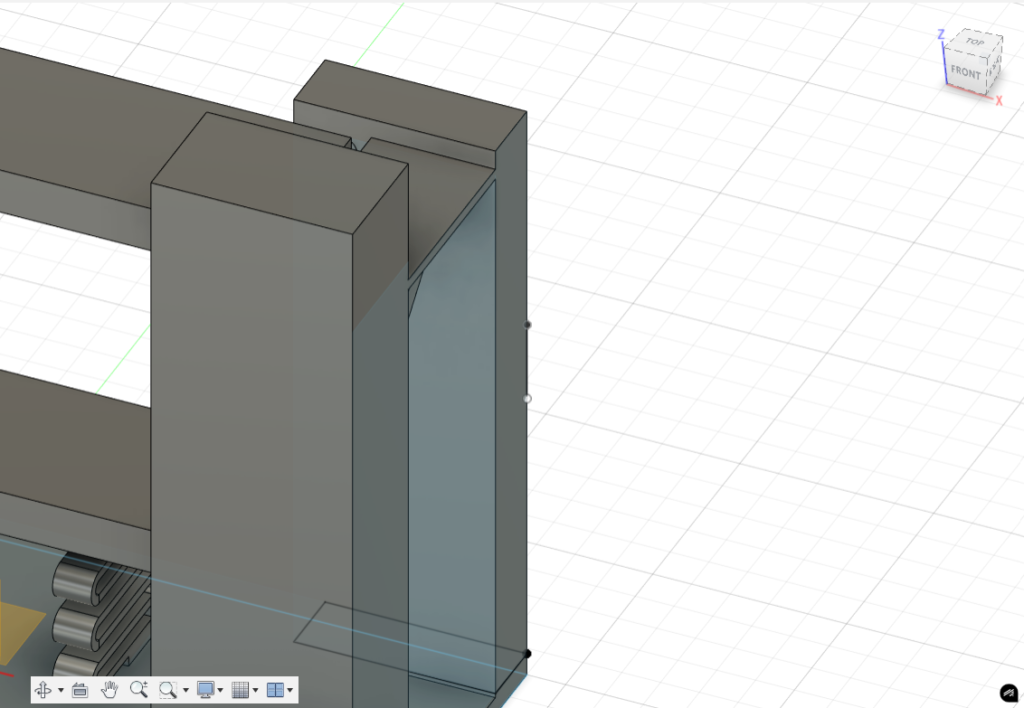Open the Zoom Window options dropdown
This screenshot has width=1024, height=708.
click(186, 690)
